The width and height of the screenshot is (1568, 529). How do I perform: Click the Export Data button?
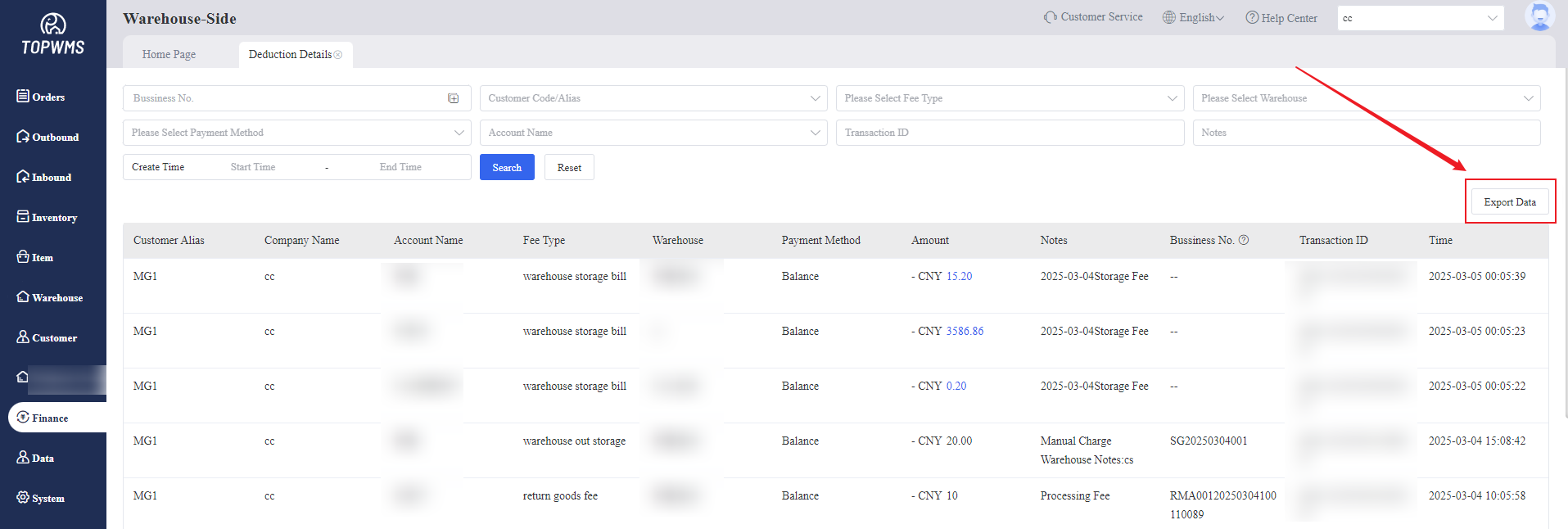click(x=1509, y=202)
